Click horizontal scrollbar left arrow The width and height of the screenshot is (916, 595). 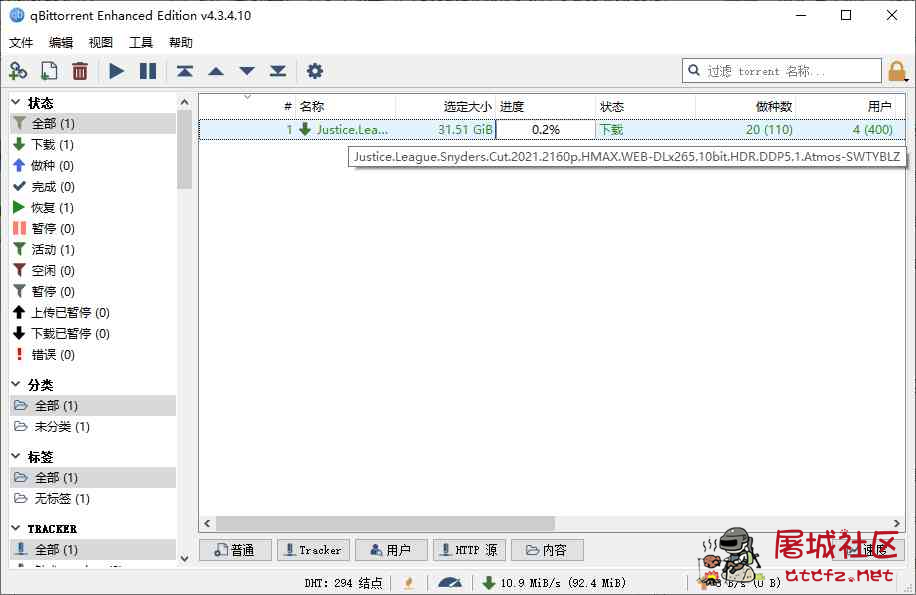click(x=207, y=523)
